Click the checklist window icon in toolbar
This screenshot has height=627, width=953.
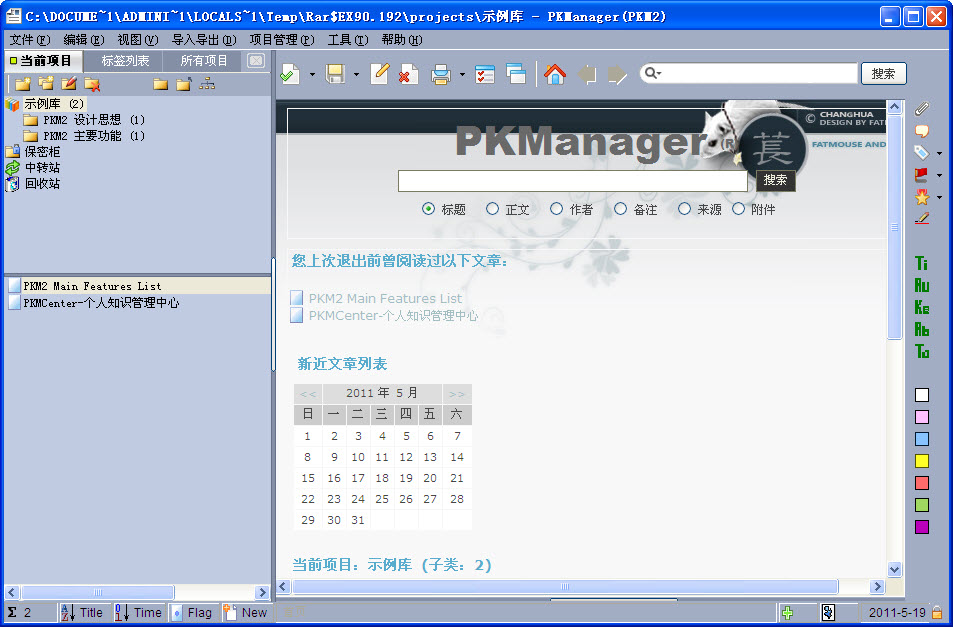pos(484,74)
